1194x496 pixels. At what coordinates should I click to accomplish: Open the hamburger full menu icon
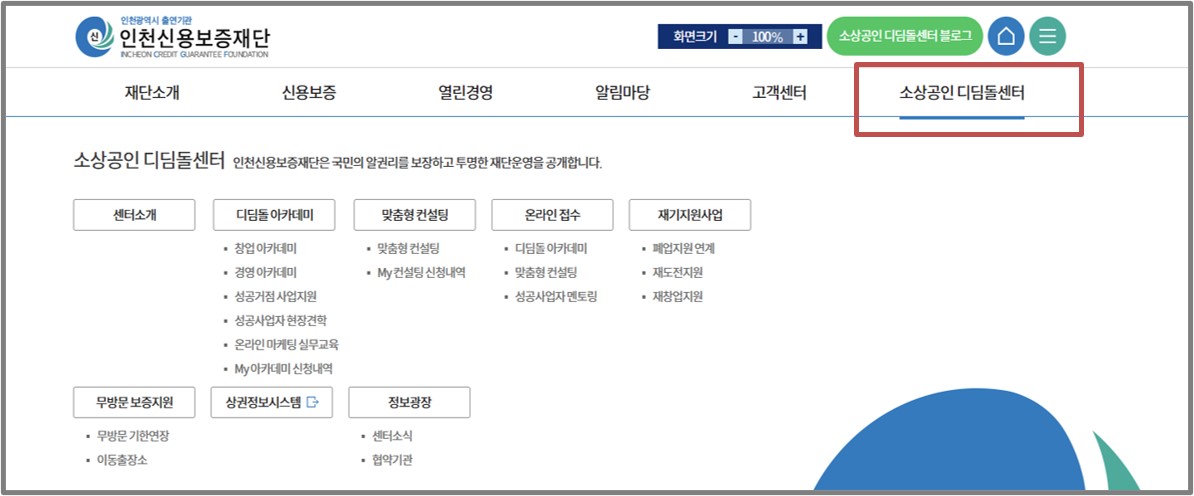(x=1048, y=37)
